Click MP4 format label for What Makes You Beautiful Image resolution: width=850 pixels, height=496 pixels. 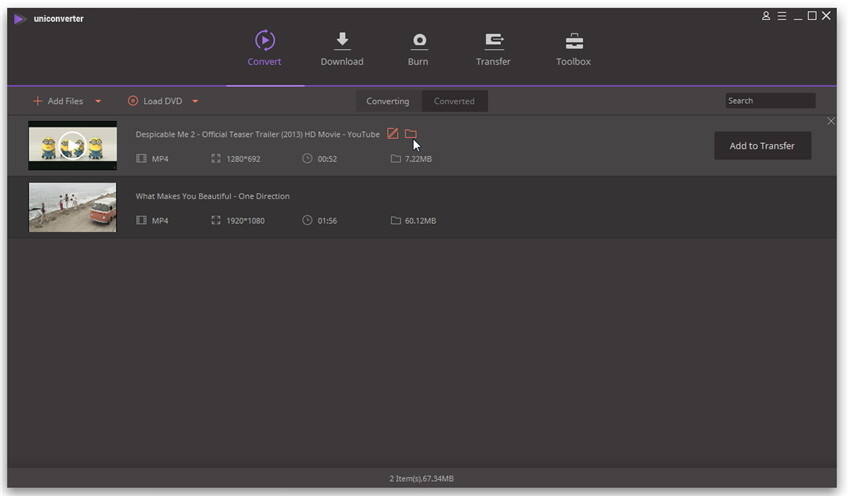(160, 221)
